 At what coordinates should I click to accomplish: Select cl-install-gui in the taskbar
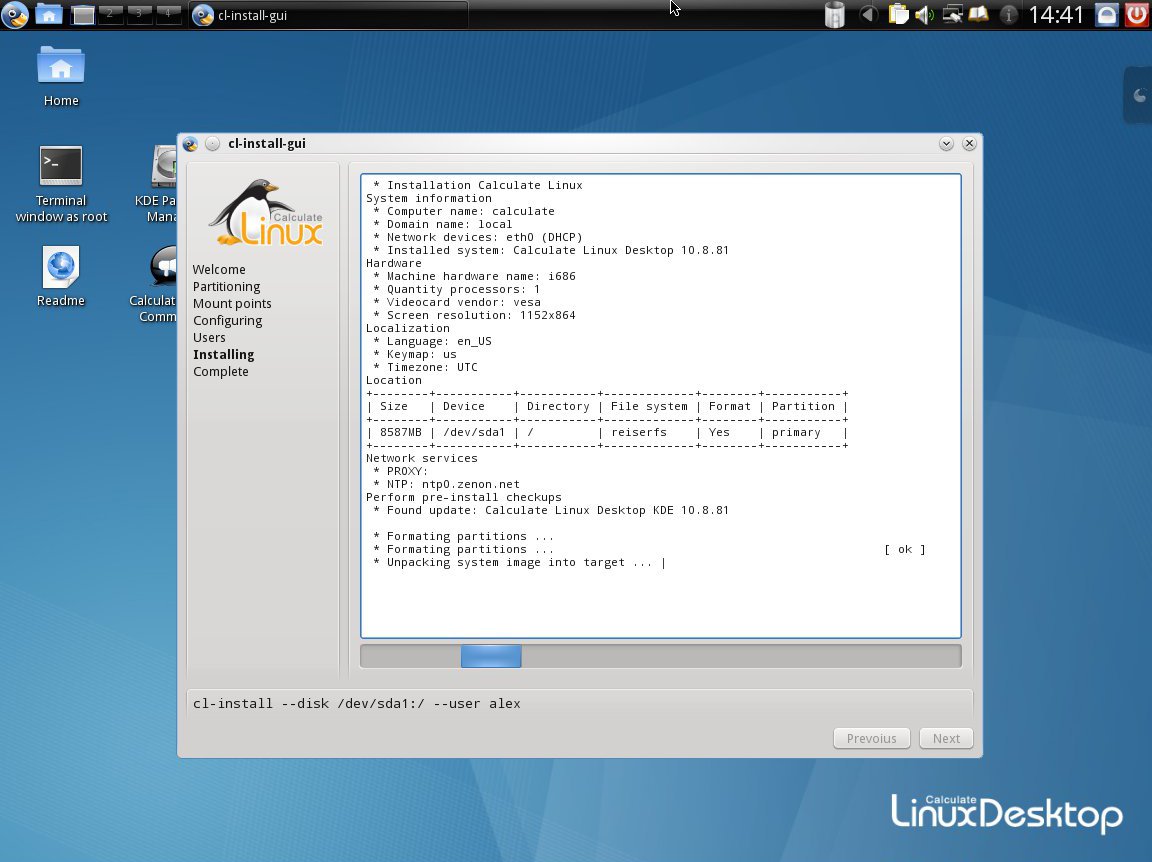coord(328,15)
